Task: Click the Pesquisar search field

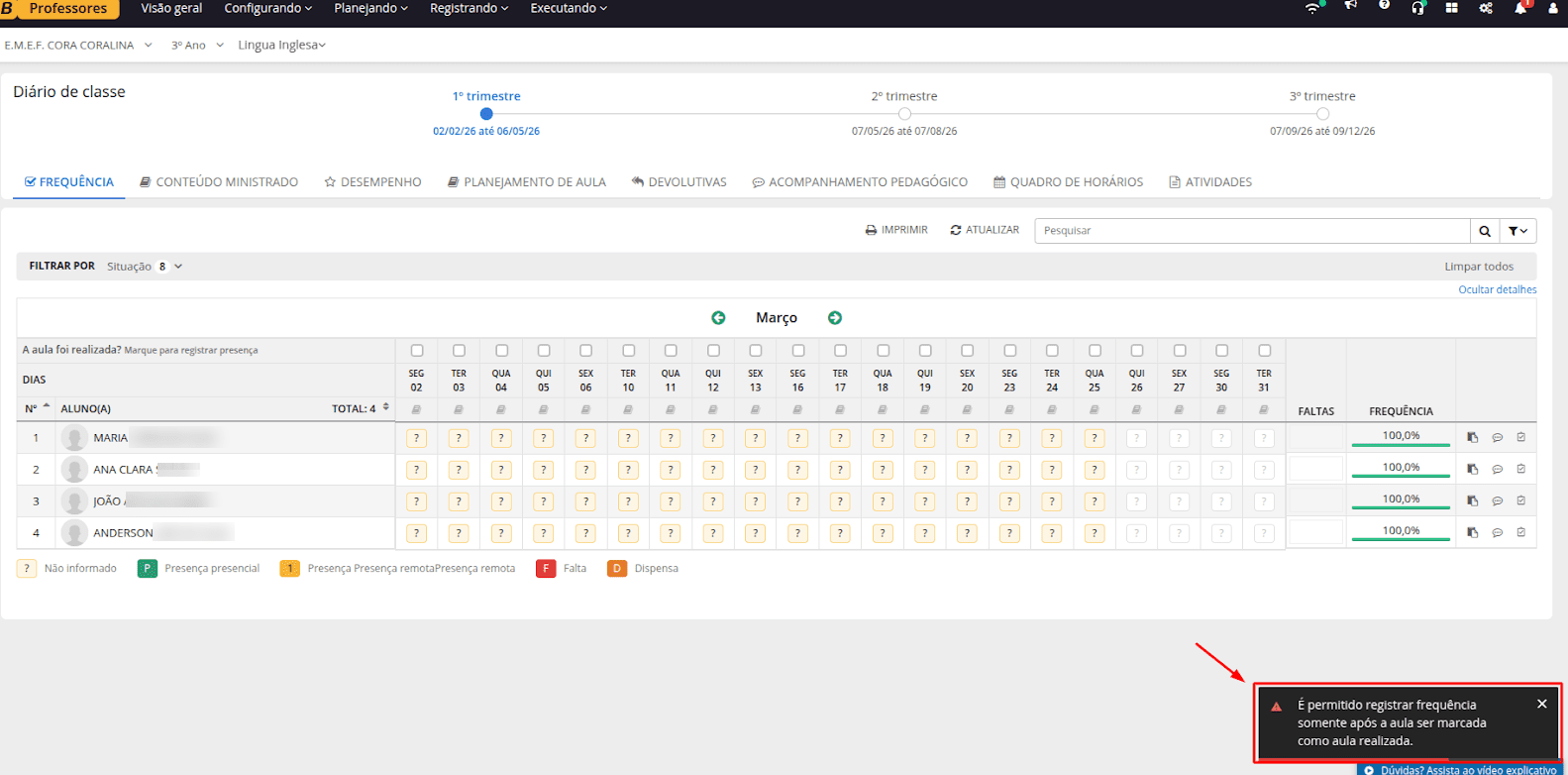Action: point(1251,231)
